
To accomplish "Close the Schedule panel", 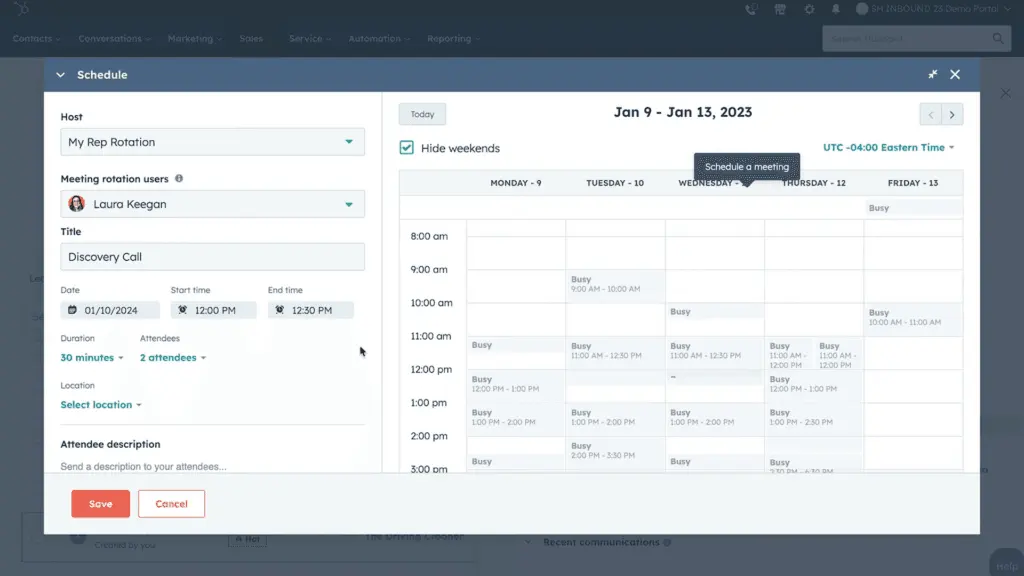I will tap(955, 74).
